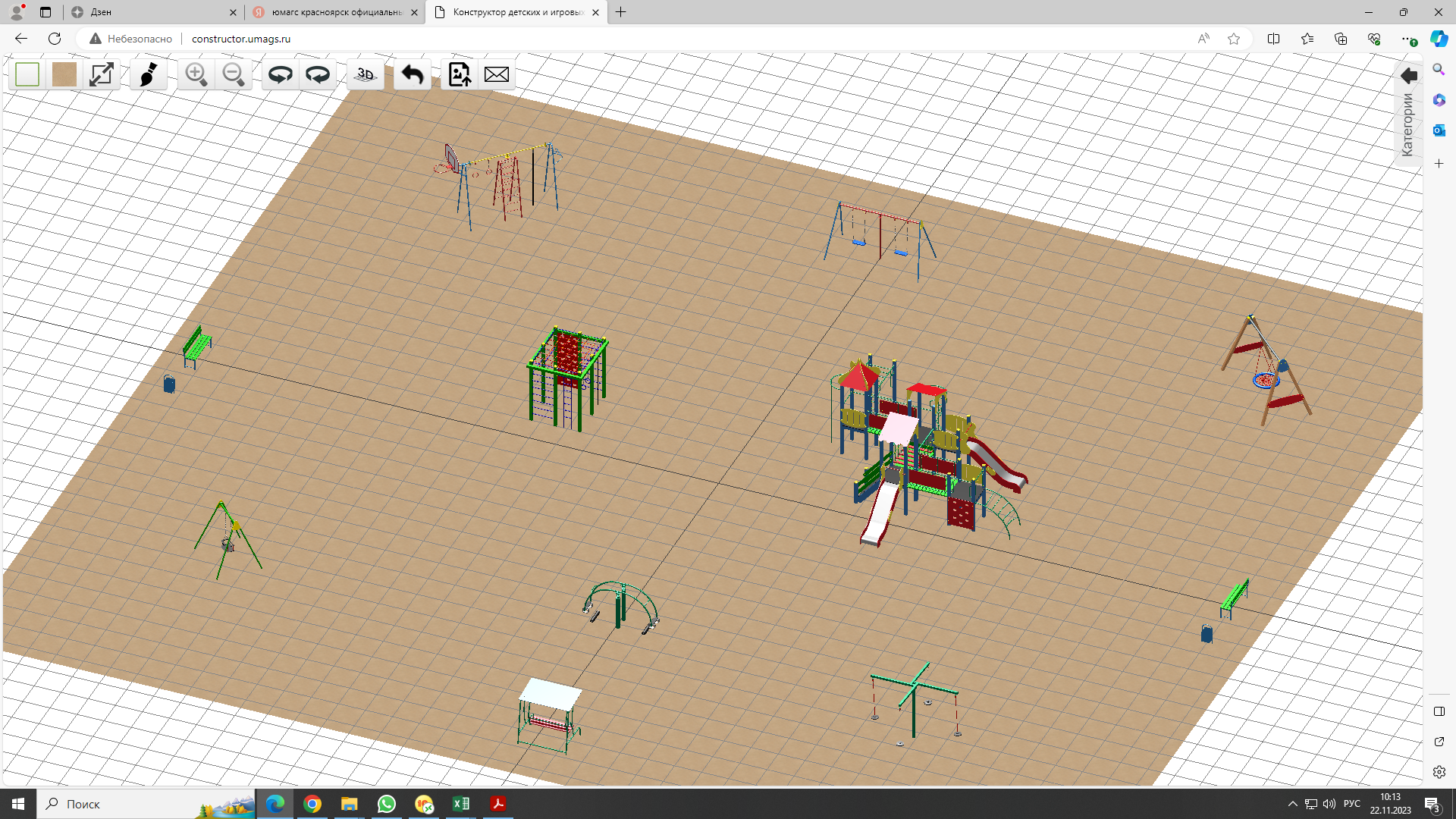Open the Windows Start menu
Viewport: 1456px width, 819px height.
18,804
